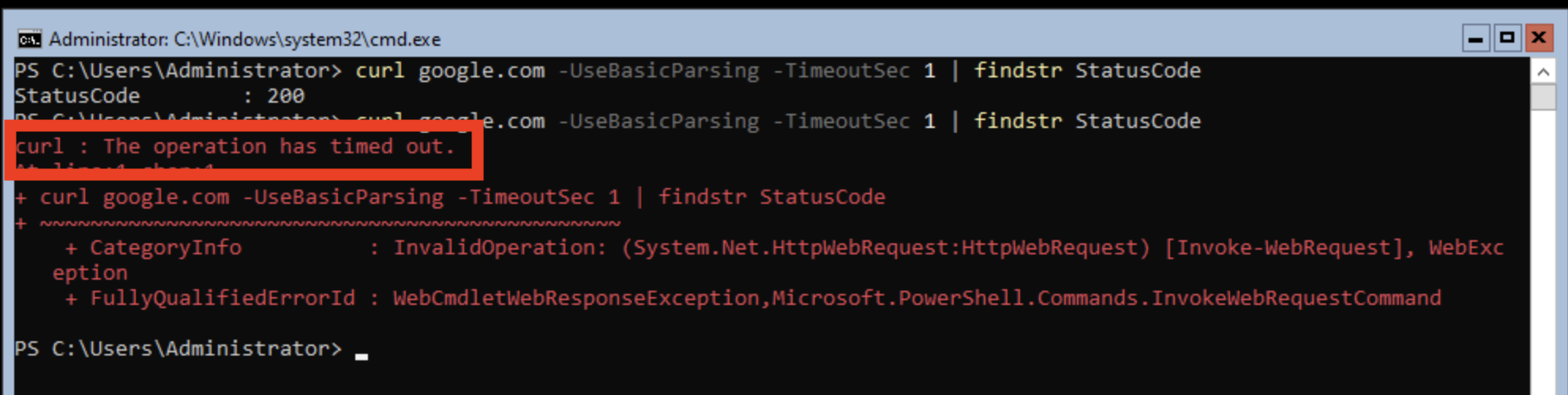Close the Administrator cmd.exe window

coord(1539,38)
